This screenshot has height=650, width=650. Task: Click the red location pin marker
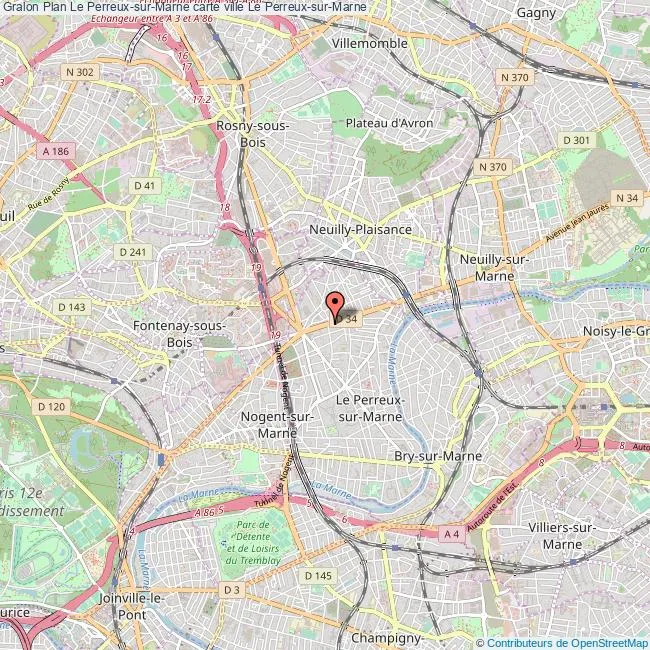click(335, 307)
